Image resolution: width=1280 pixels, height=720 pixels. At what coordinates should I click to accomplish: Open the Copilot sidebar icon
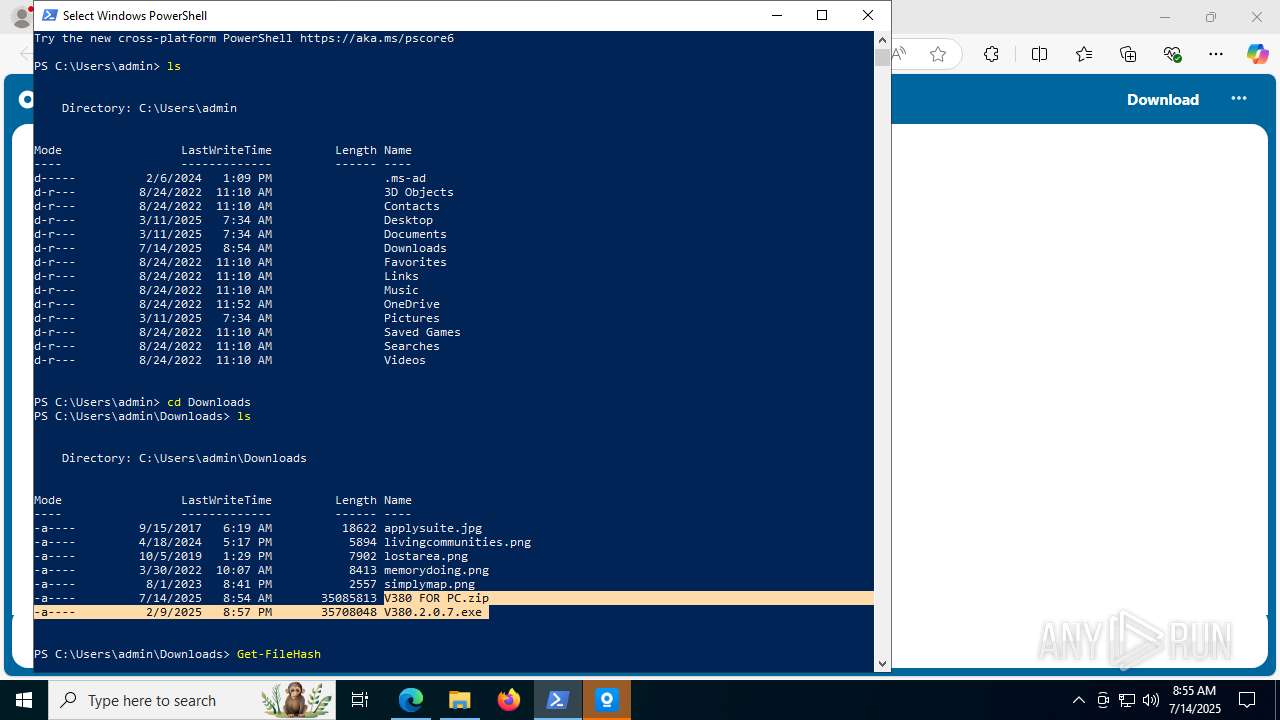click(x=1257, y=55)
